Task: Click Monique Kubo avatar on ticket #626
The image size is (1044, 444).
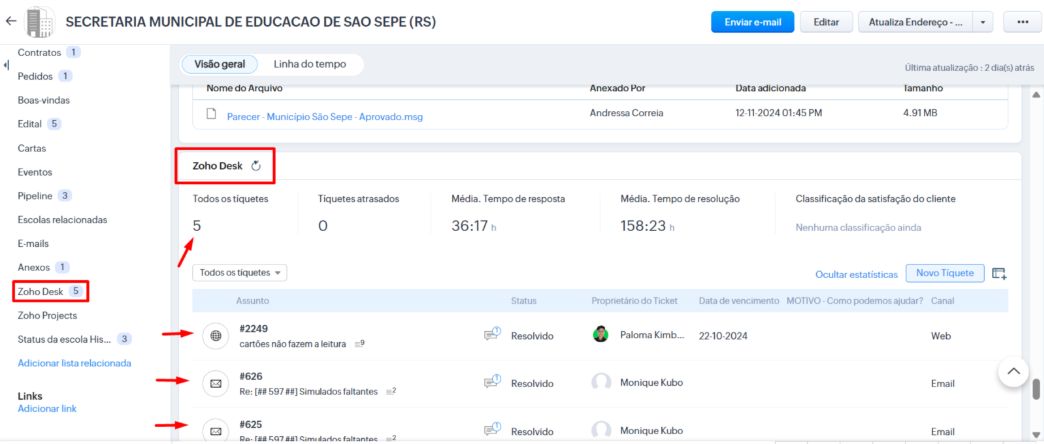Action: (601, 382)
